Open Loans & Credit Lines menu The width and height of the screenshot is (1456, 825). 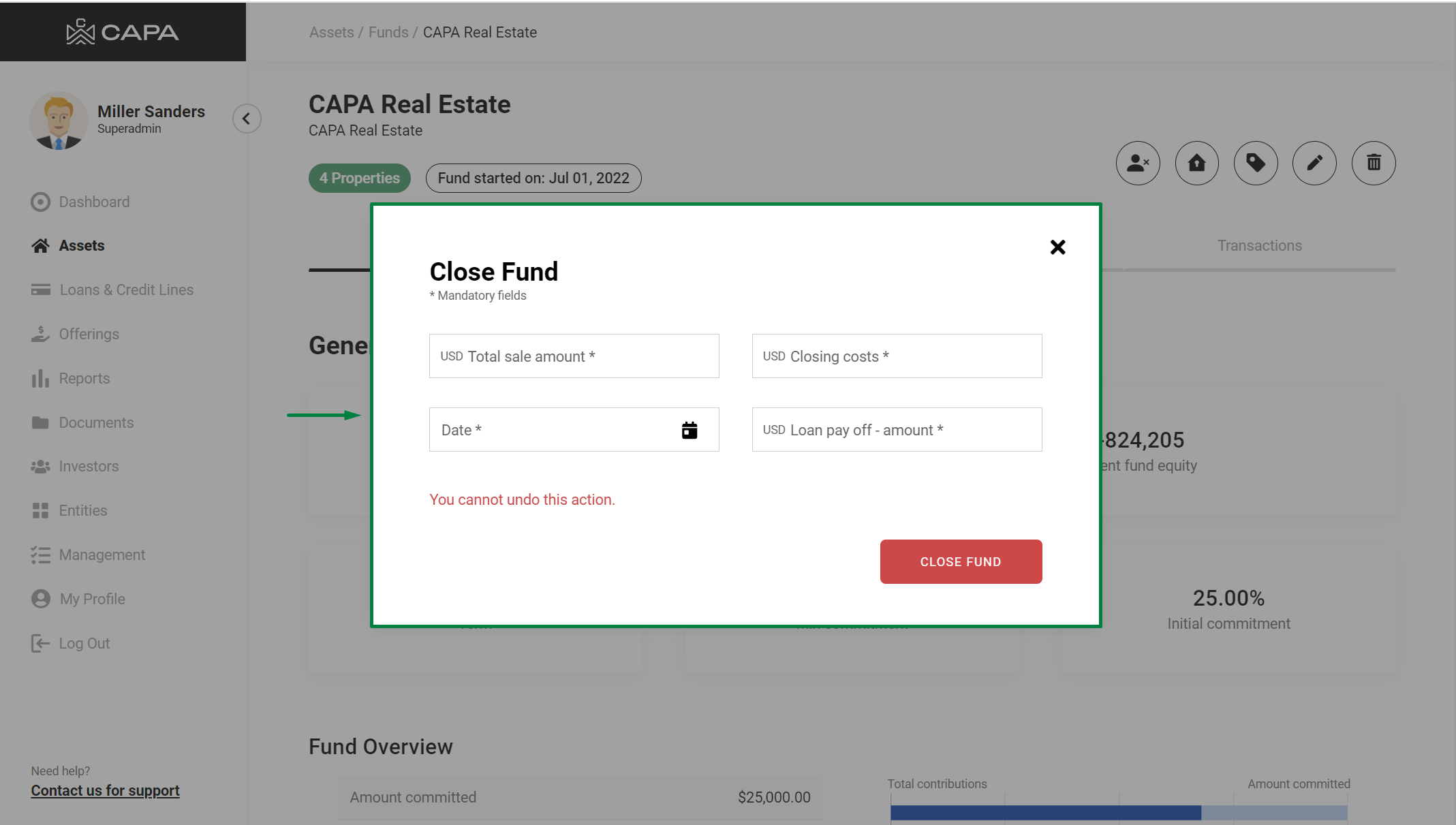point(126,290)
